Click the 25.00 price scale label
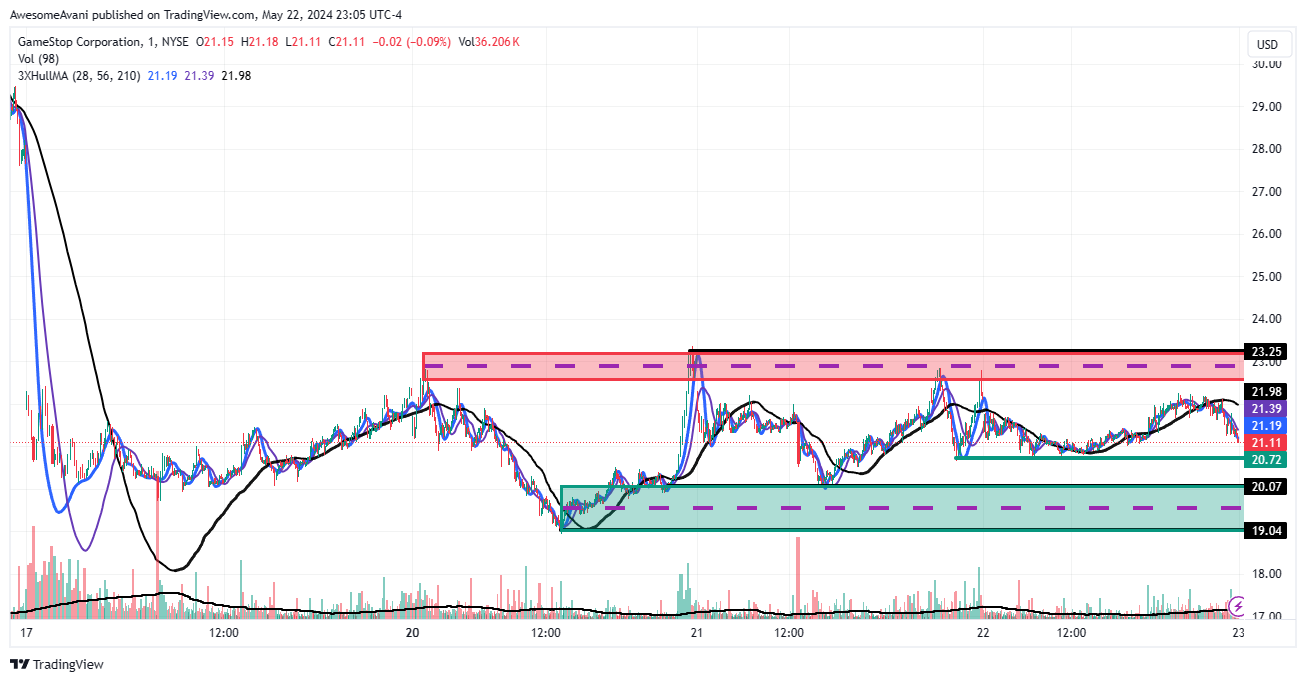This screenshot has height=682, width=1306. [1267, 276]
